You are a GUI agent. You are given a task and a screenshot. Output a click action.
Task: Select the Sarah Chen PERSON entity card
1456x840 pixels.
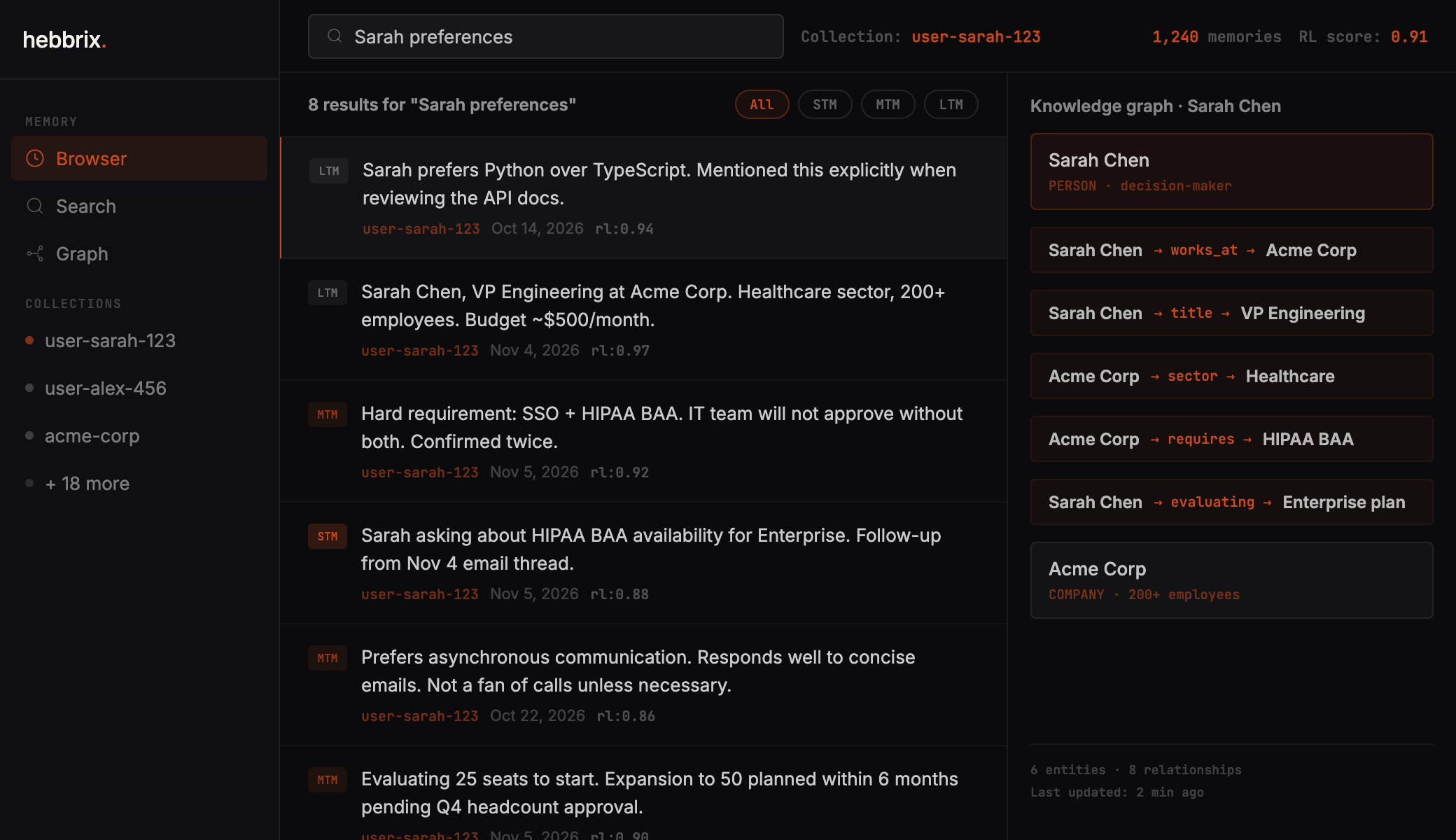point(1231,171)
